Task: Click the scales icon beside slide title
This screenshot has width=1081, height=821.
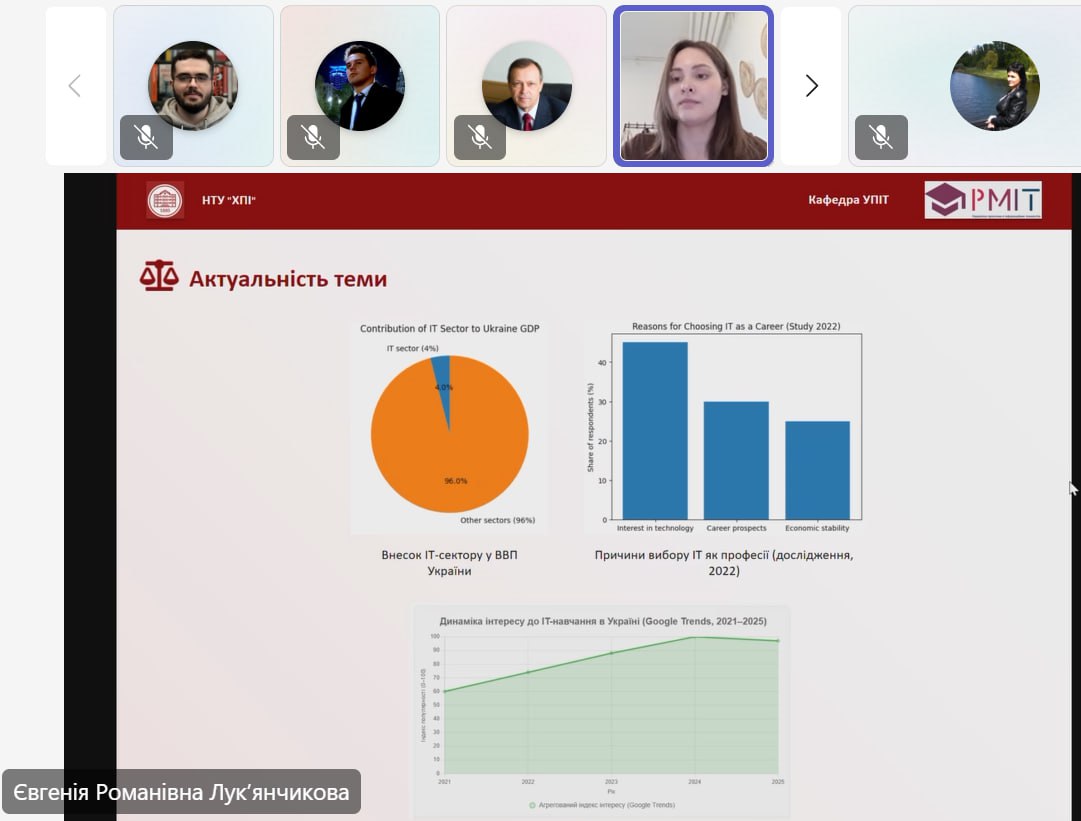Action: [x=159, y=276]
